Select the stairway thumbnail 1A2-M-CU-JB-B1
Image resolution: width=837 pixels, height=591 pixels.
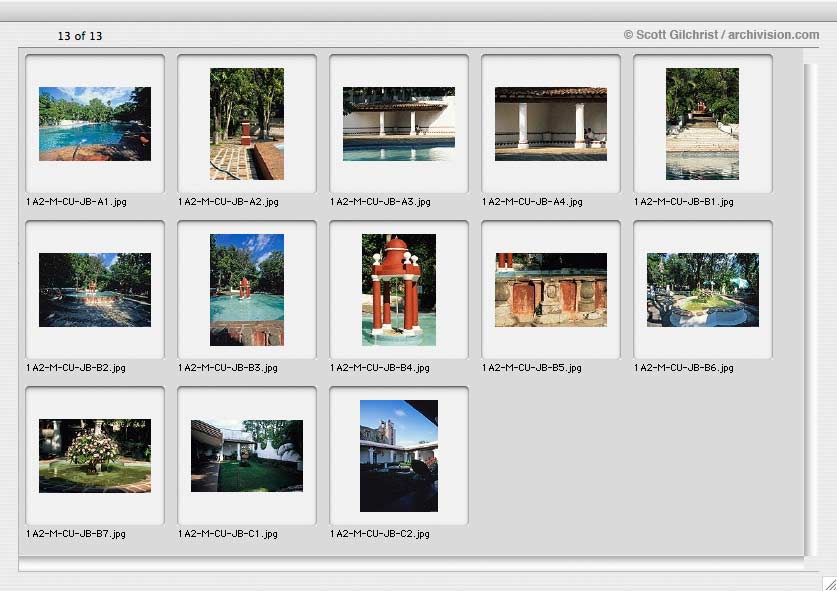coord(702,124)
